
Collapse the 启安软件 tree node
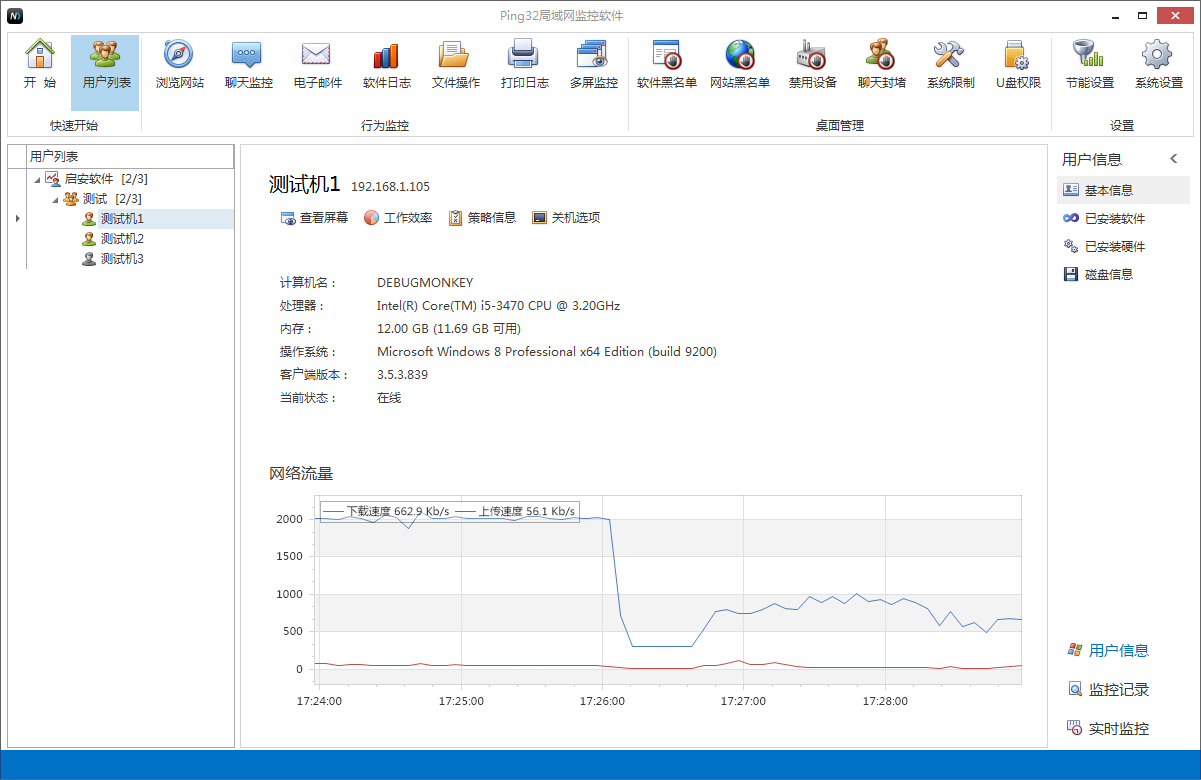[38, 178]
